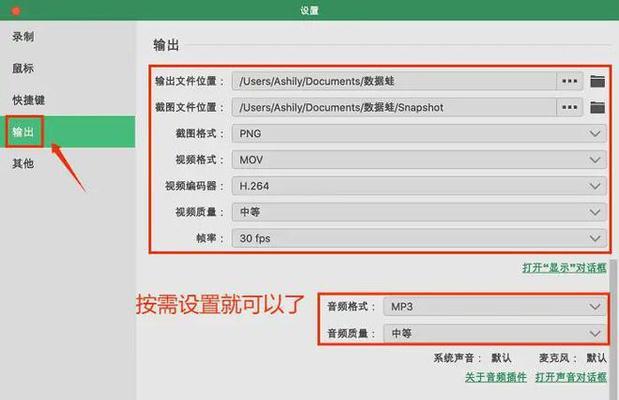Click the 麦克风 默认 value
This screenshot has width=619, height=400.
click(x=596, y=358)
